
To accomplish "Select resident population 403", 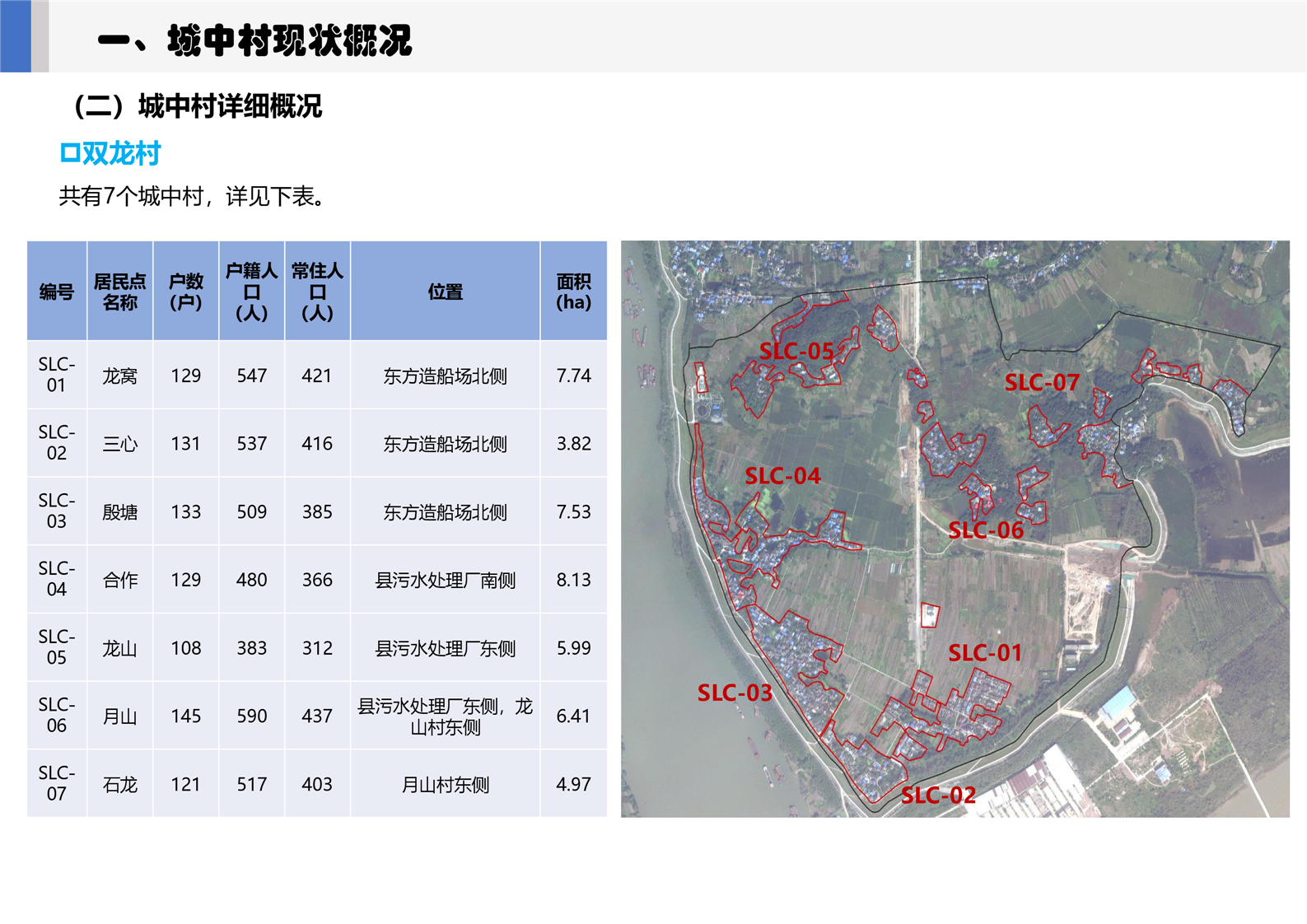I will pos(317,785).
